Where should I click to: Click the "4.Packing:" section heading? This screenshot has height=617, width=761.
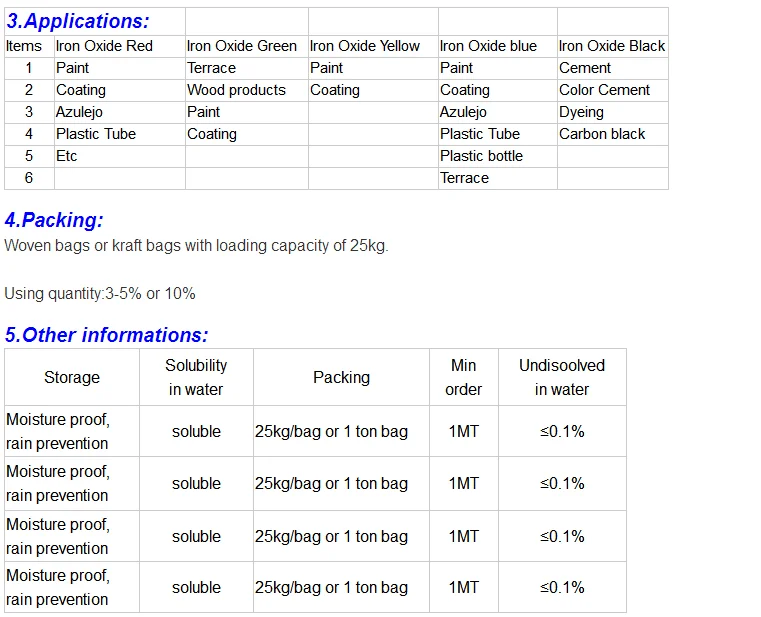tap(54, 221)
